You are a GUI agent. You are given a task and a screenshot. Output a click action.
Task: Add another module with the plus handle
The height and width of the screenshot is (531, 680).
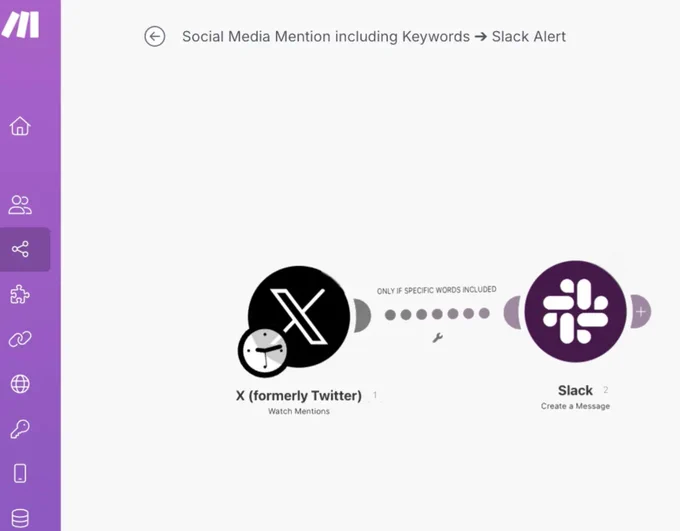tap(641, 311)
